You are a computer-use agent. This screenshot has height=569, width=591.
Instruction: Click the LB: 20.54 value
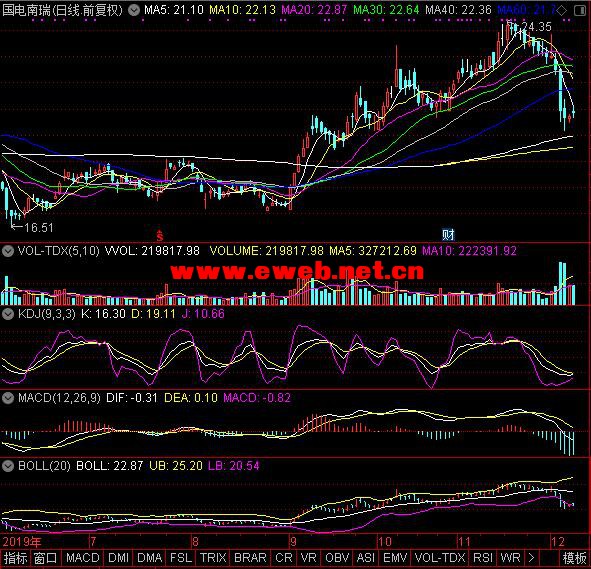pos(234,466)
